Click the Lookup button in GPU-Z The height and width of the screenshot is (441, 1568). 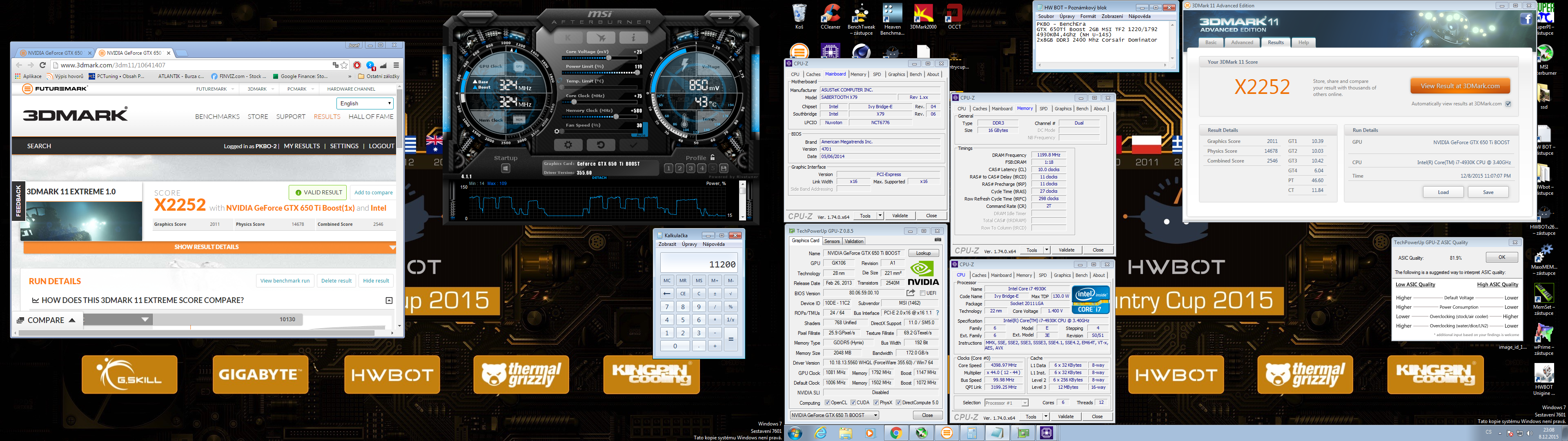pyautogui.click(x=923, y=254)
